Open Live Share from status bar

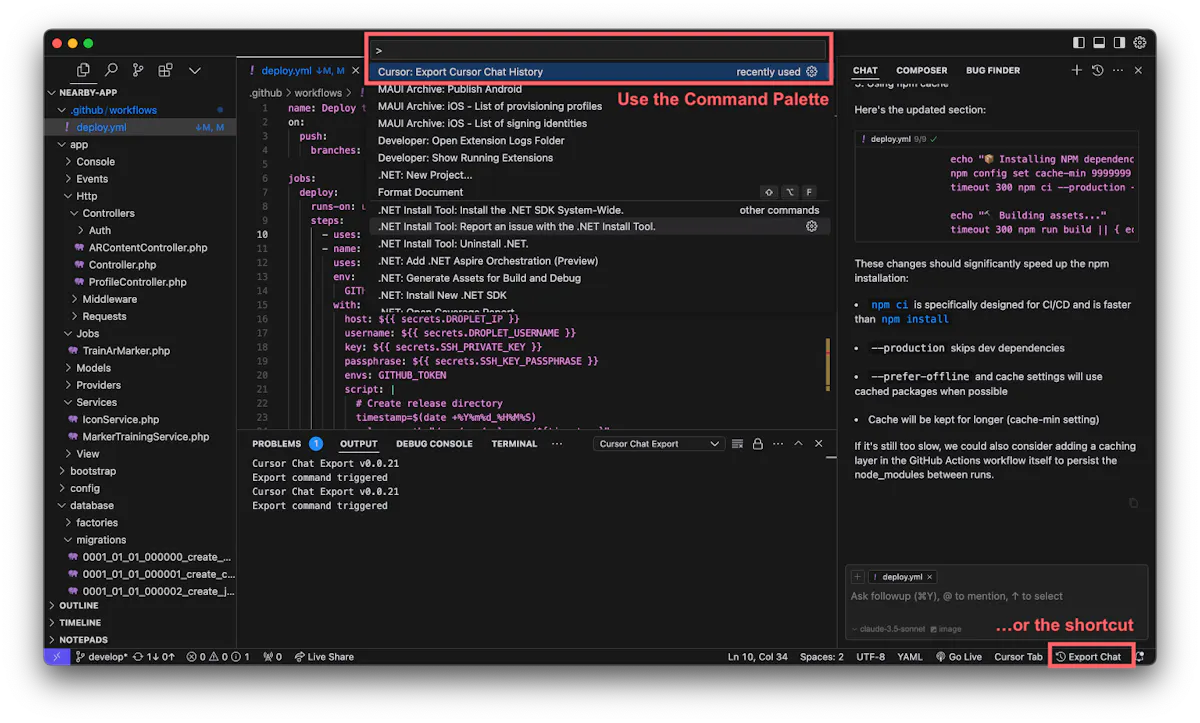click(324, 657)
